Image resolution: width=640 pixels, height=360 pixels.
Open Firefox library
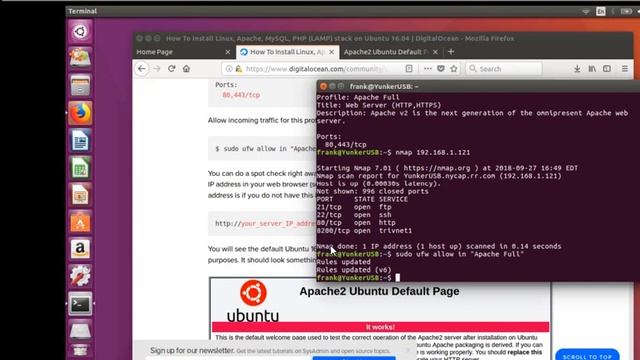coord(592,69)
